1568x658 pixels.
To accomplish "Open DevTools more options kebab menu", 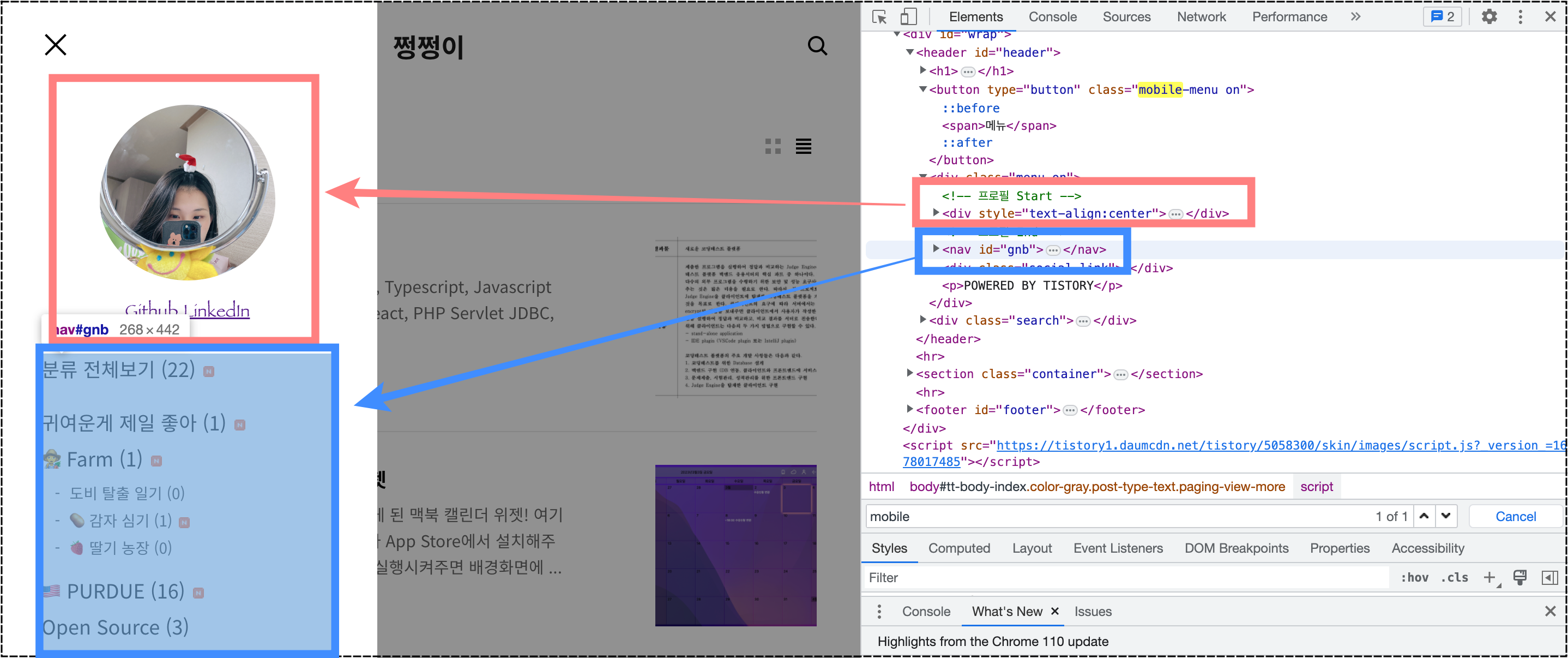I will 1520,16.
